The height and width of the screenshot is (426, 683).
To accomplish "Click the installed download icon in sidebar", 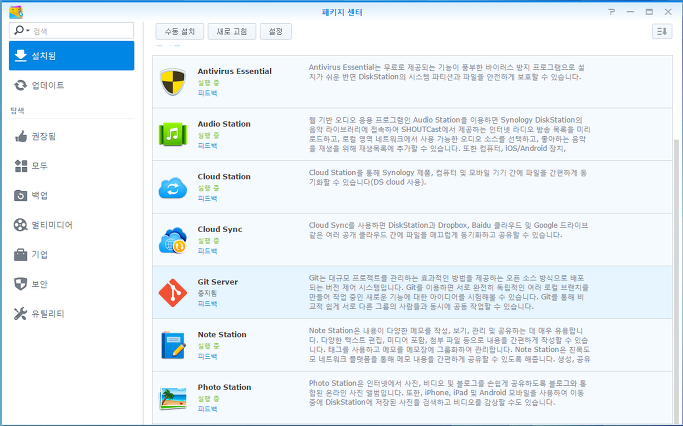I will pyautogui.click(x=20, y=56).
